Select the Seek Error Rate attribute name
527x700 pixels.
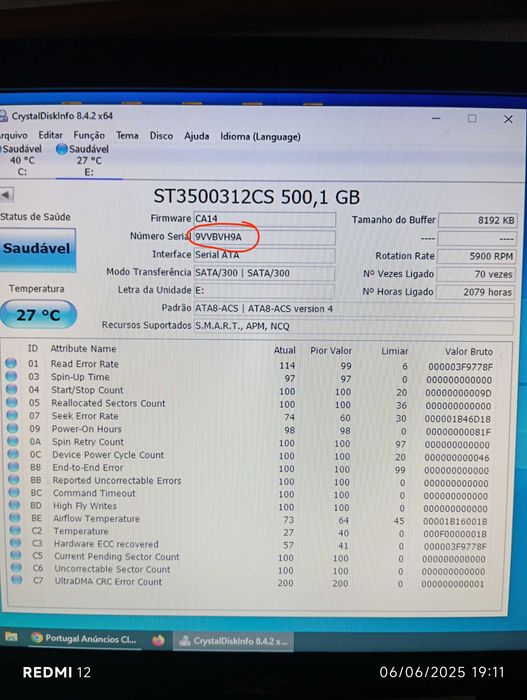(x=85, y=416)
